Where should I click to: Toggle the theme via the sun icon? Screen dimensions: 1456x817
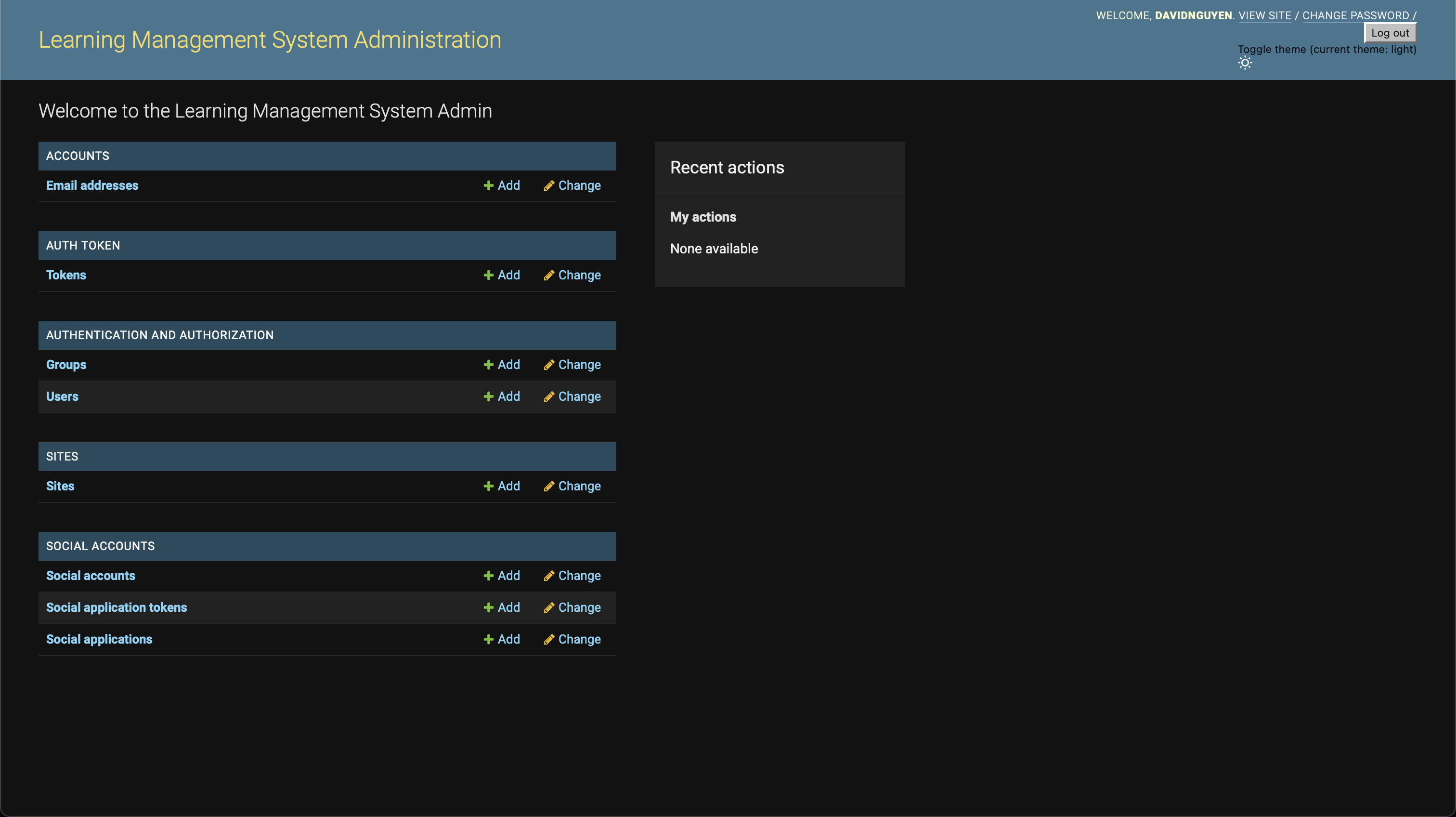tap(1245, 63)
